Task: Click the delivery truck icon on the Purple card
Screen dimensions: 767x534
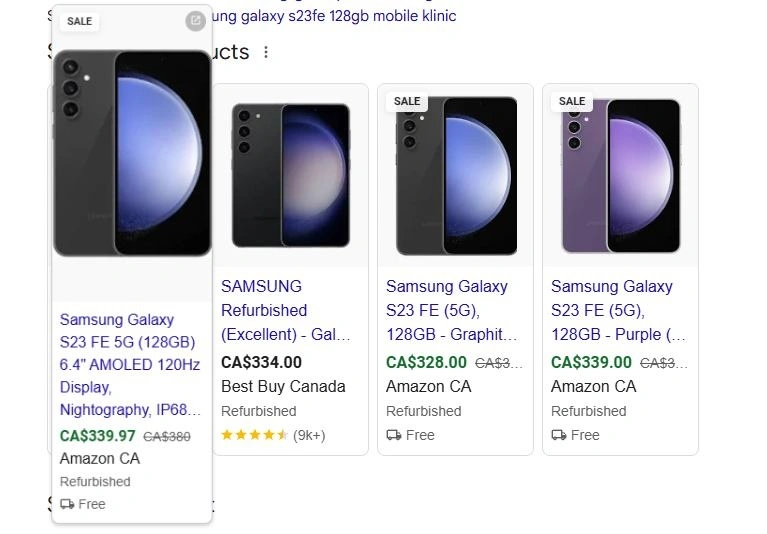Action: point(559,435)
